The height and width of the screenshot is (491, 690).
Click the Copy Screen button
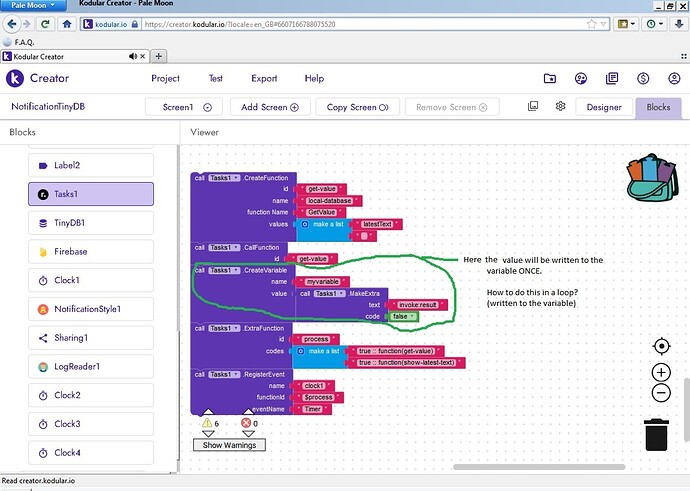(x=357, y=107)
